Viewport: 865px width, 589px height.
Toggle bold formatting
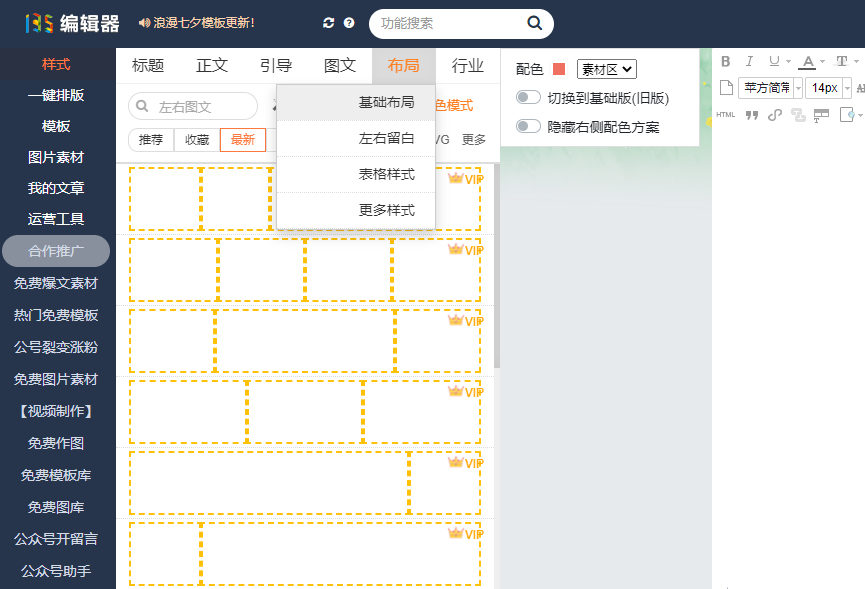click(x=725, y=61)
